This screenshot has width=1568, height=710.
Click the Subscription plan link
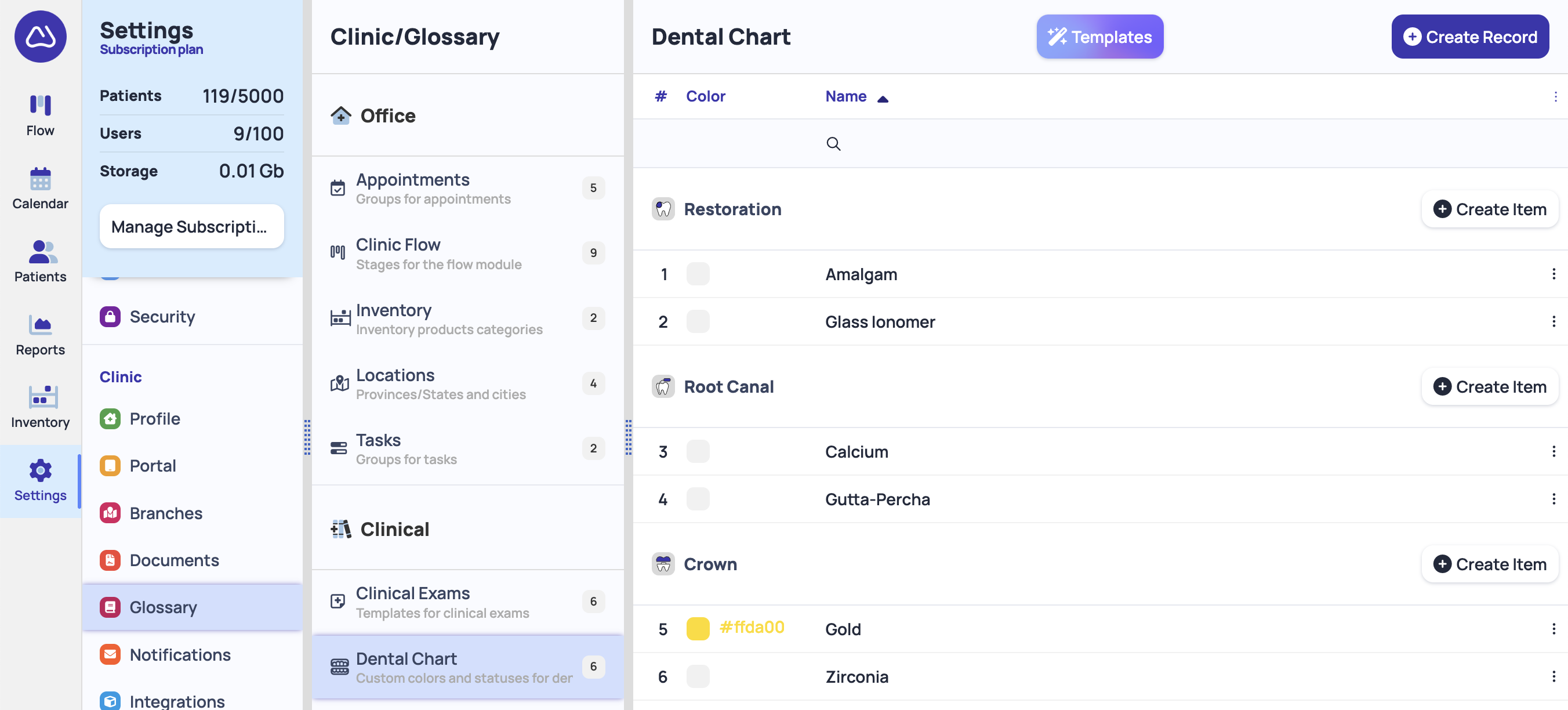[x=151, y=49]
